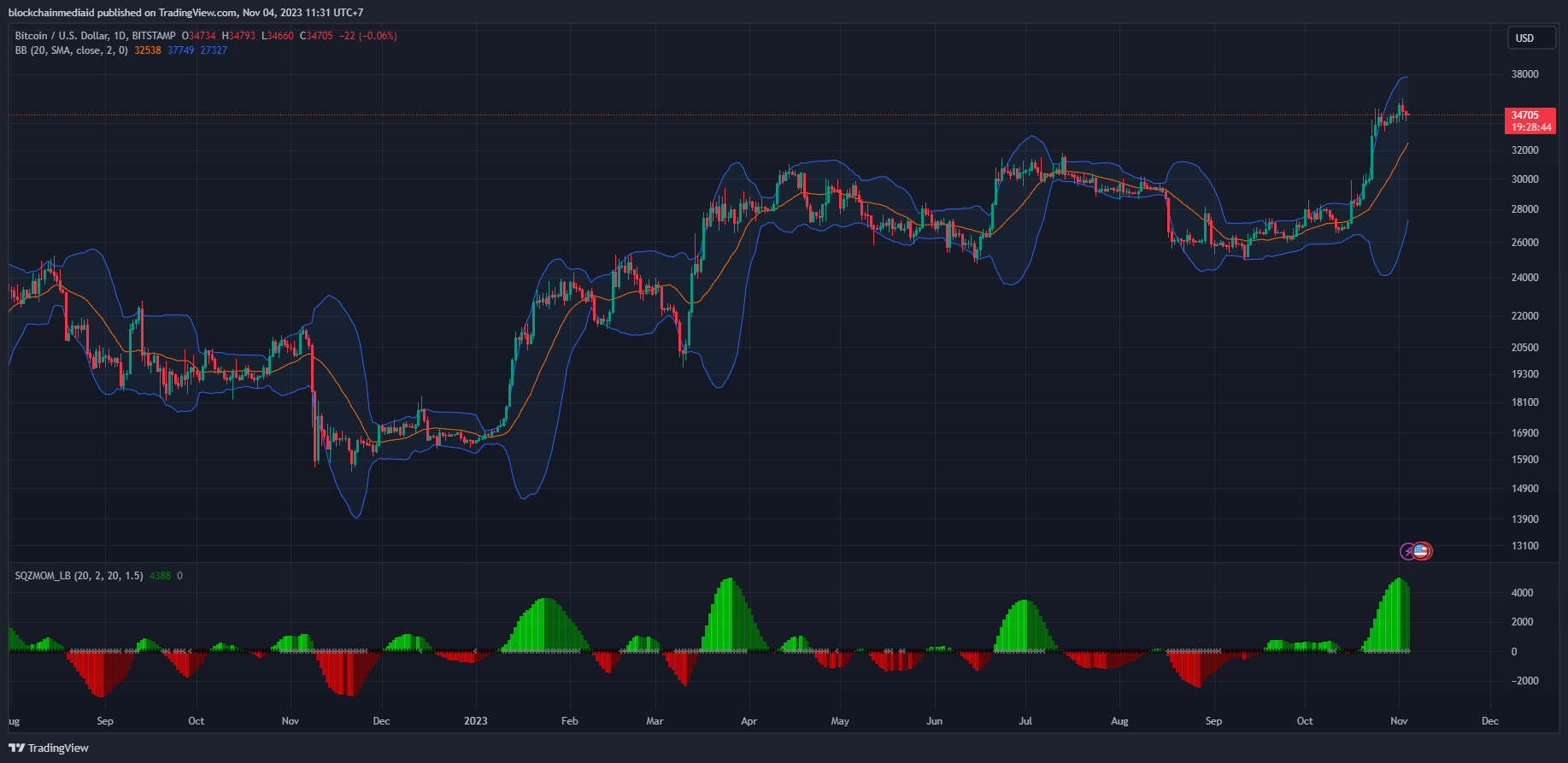
Task: Click the 13100 price axis label
Action: pyautogui.click(x=1524, y=546)
